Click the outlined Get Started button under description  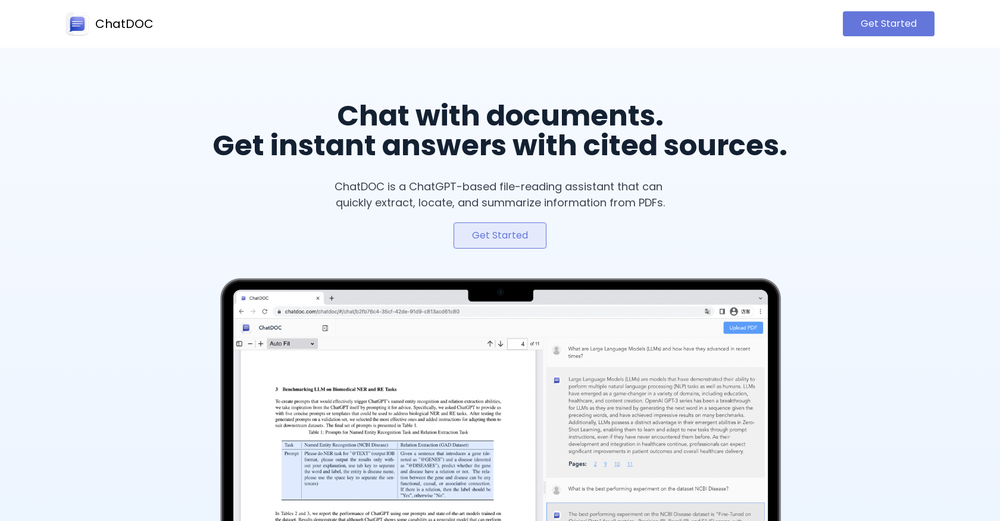click(499, 235)
